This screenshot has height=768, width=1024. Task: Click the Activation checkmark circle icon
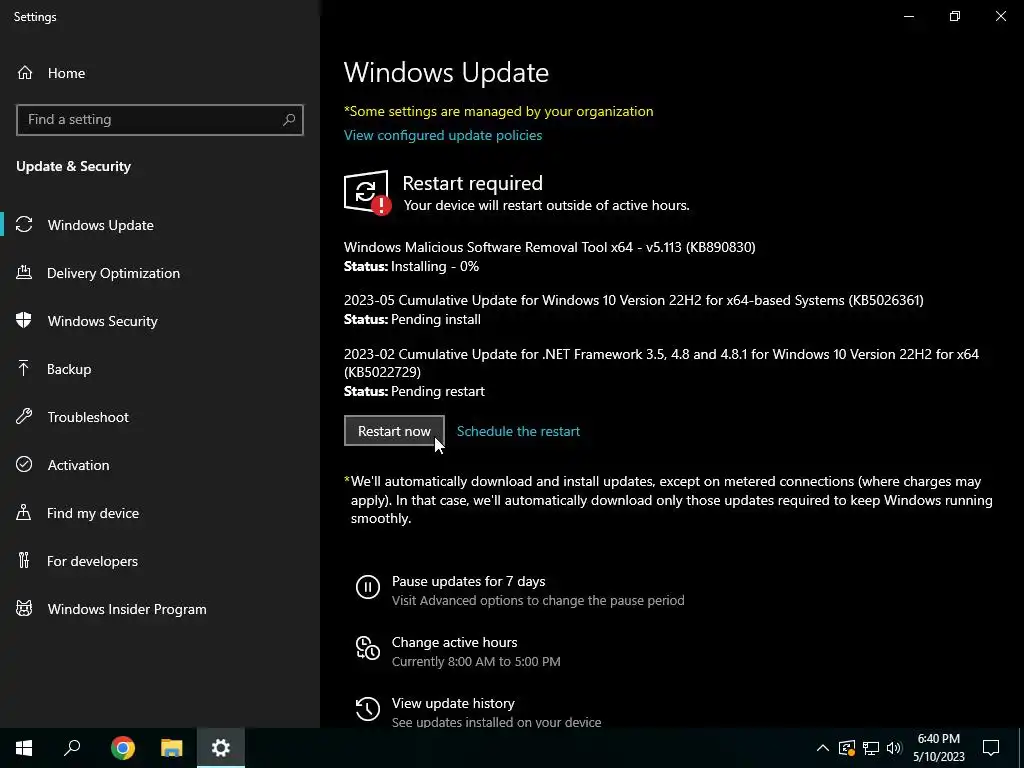coord(24,464)
